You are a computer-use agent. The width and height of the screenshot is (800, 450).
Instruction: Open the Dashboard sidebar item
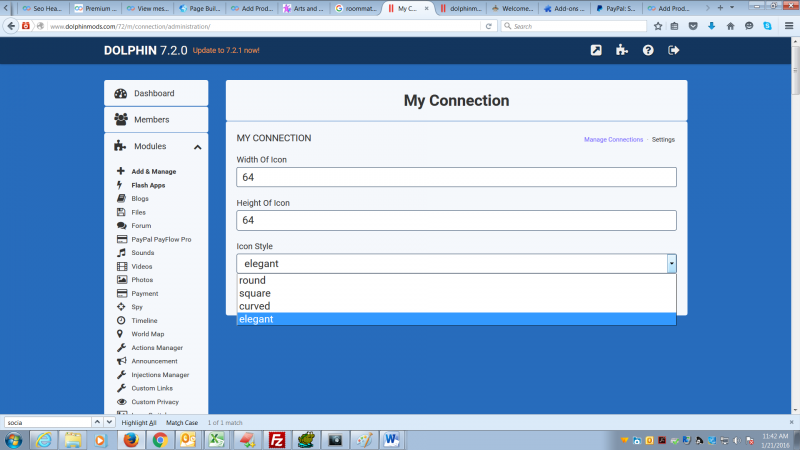pyautogui.click(x=156, y=93)
